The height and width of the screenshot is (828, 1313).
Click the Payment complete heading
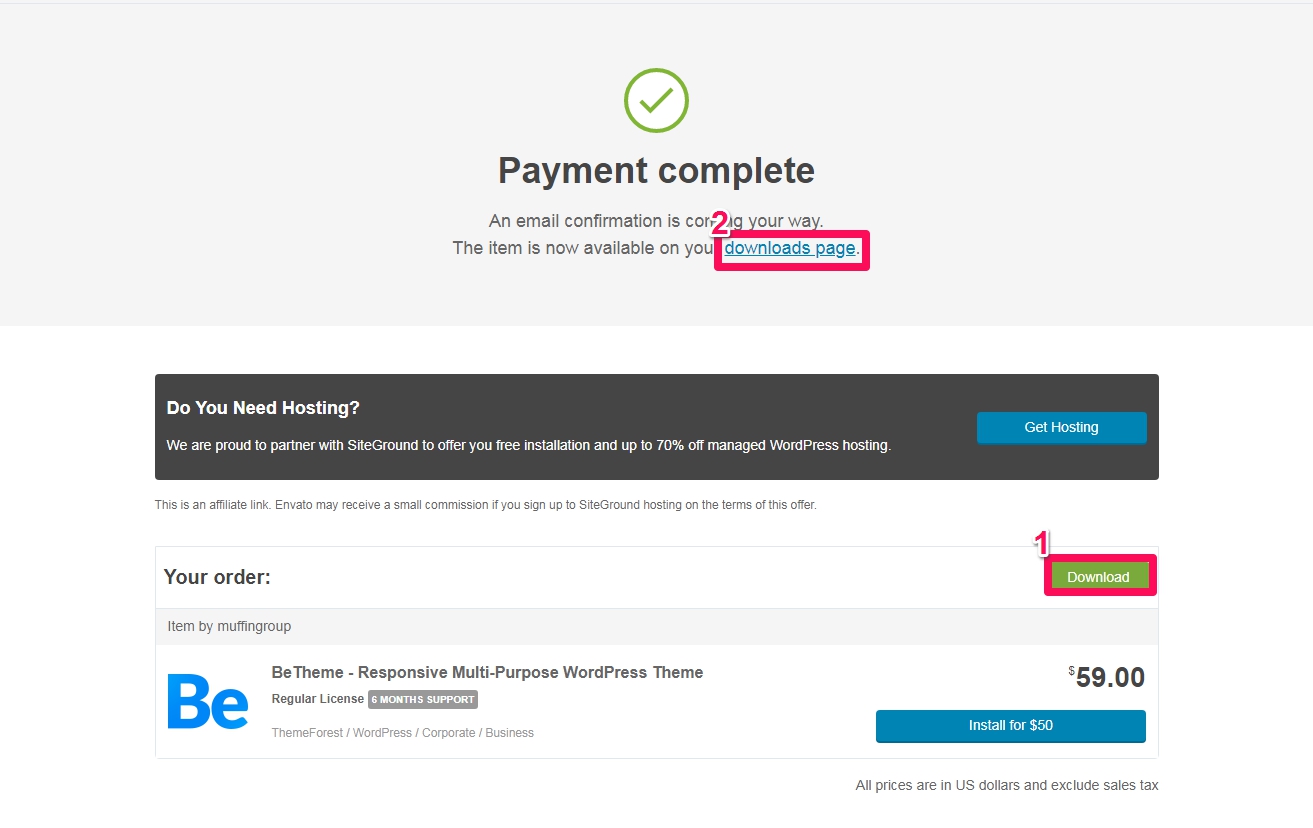click(656, 171)
